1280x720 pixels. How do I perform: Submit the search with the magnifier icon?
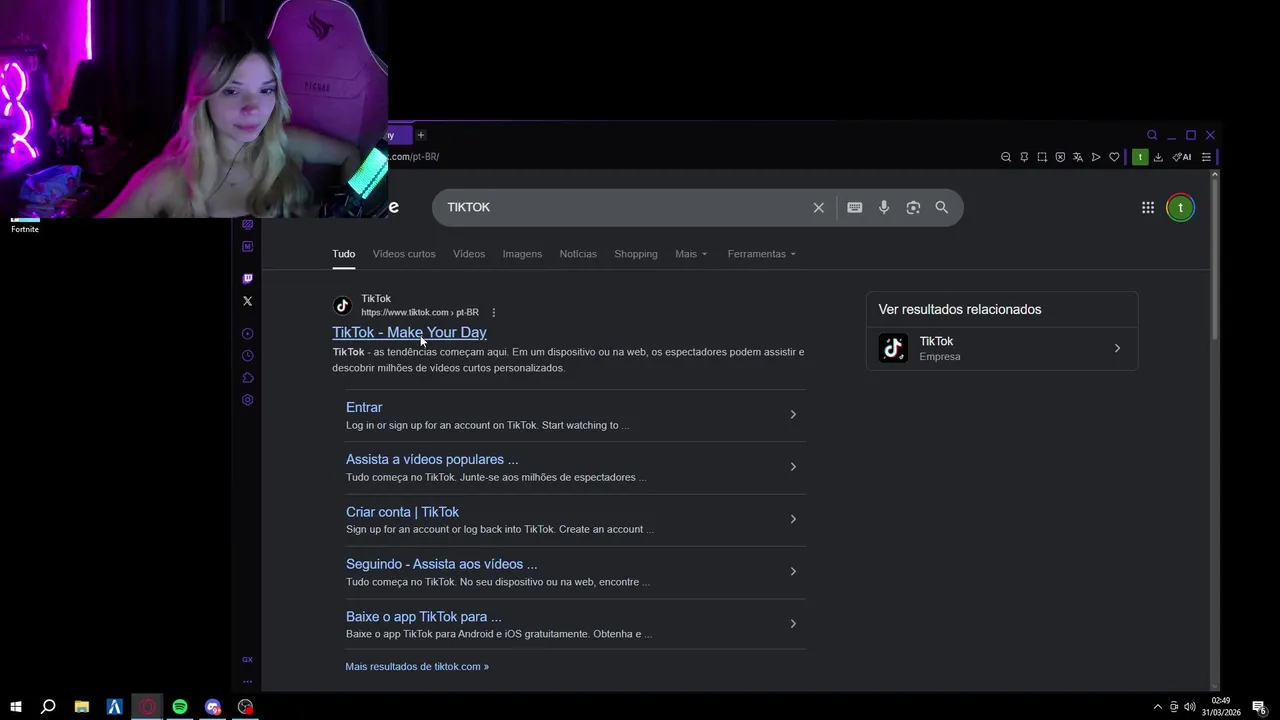coord(941,207)
